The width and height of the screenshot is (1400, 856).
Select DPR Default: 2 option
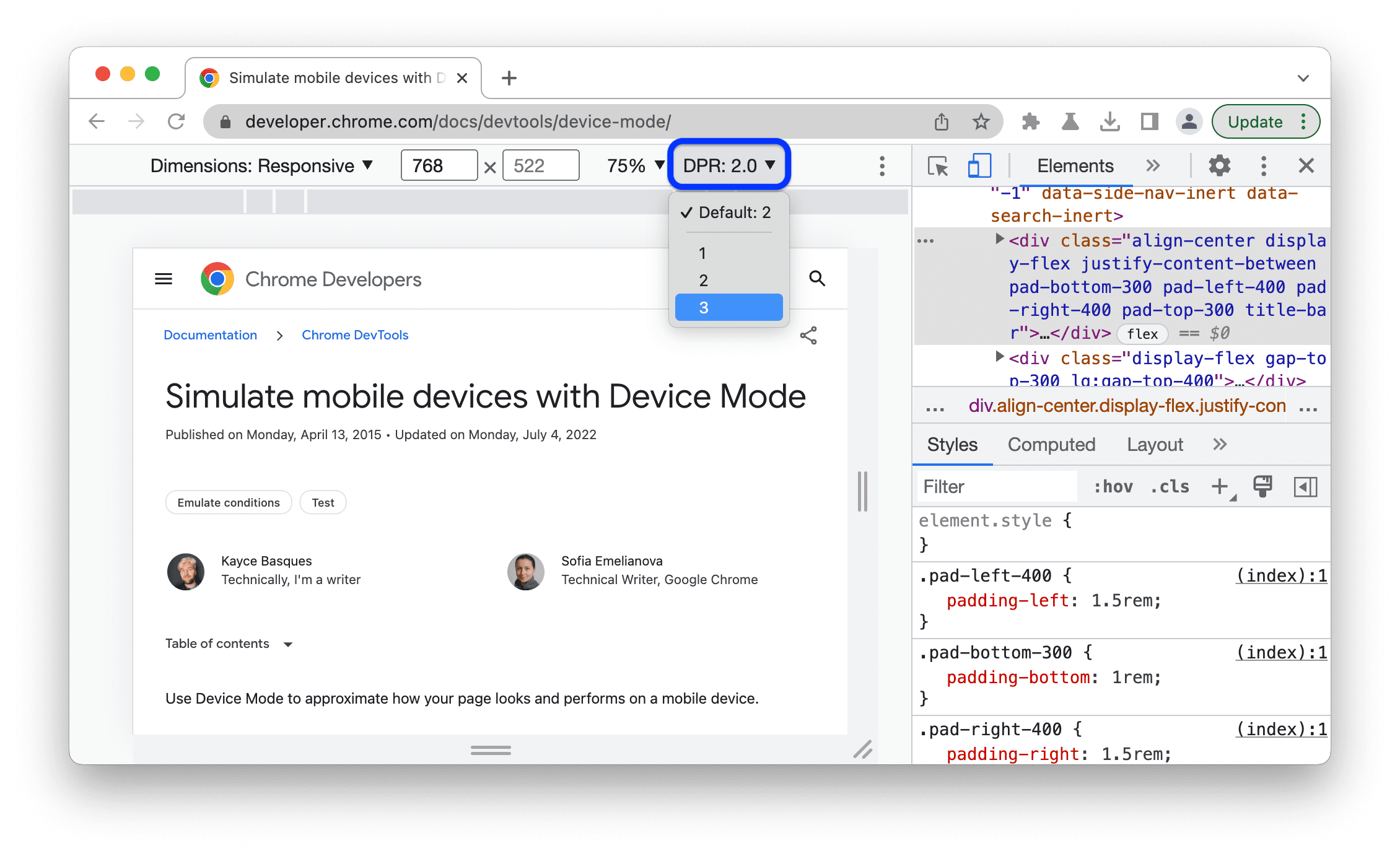point(729,212)
